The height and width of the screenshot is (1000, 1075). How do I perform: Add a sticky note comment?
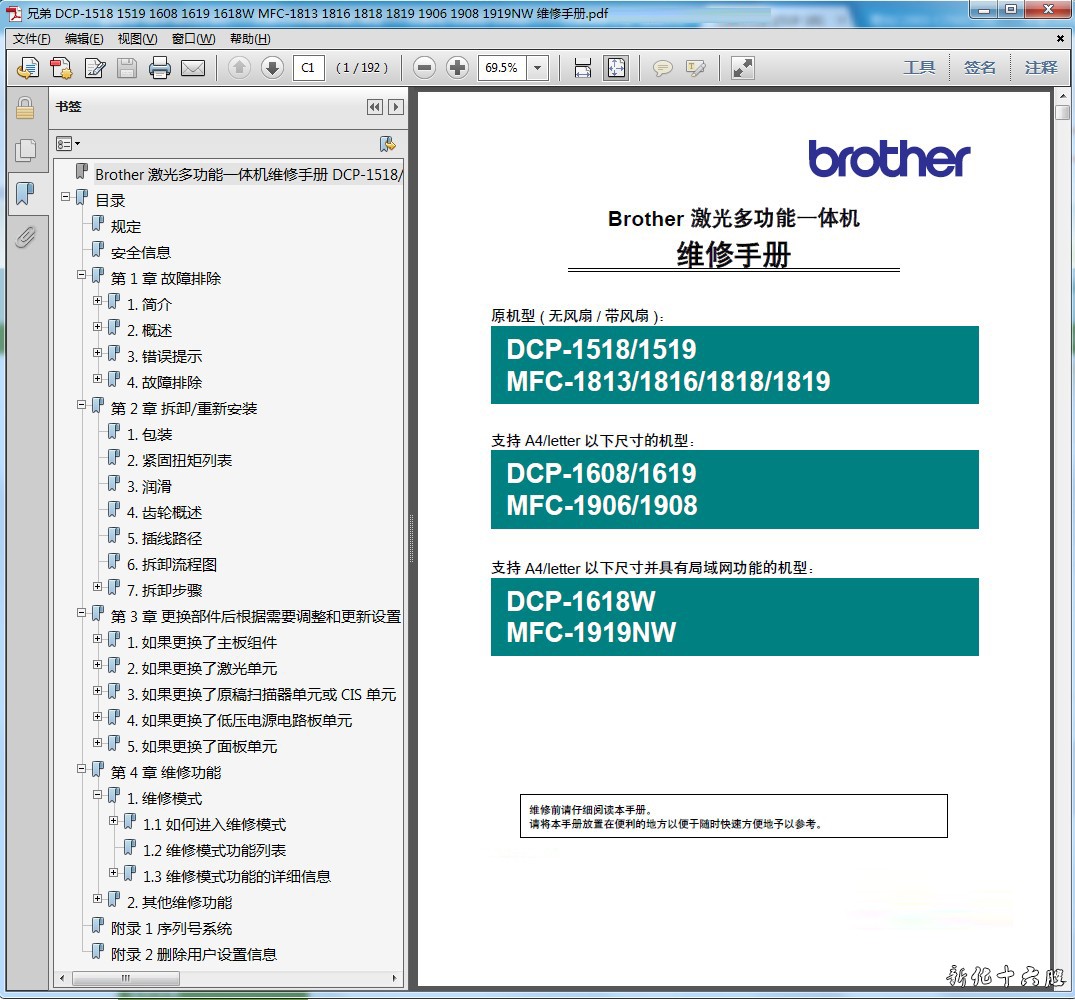(662, 68)
